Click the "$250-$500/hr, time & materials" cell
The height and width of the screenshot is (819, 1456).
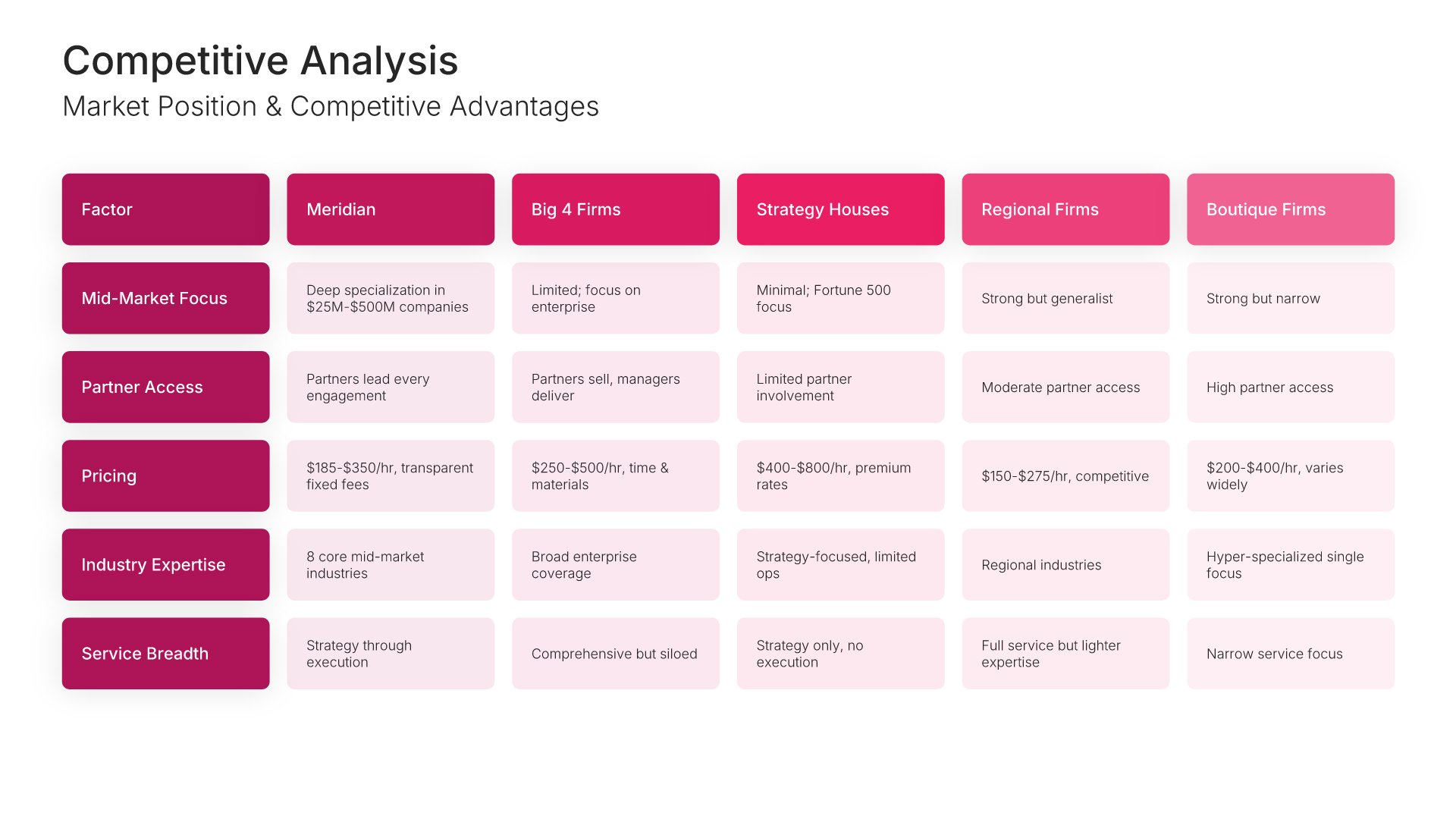tap(615, 475)
